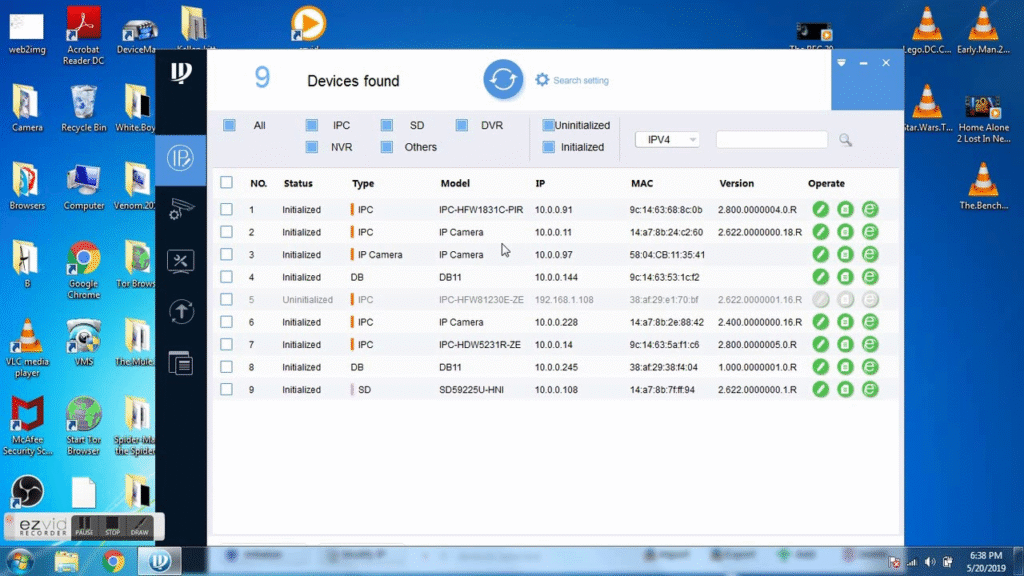Viewport: 1024px width, 576px height.
Task: Open Modify IP page in sidebar
Action: coord(181,159)
